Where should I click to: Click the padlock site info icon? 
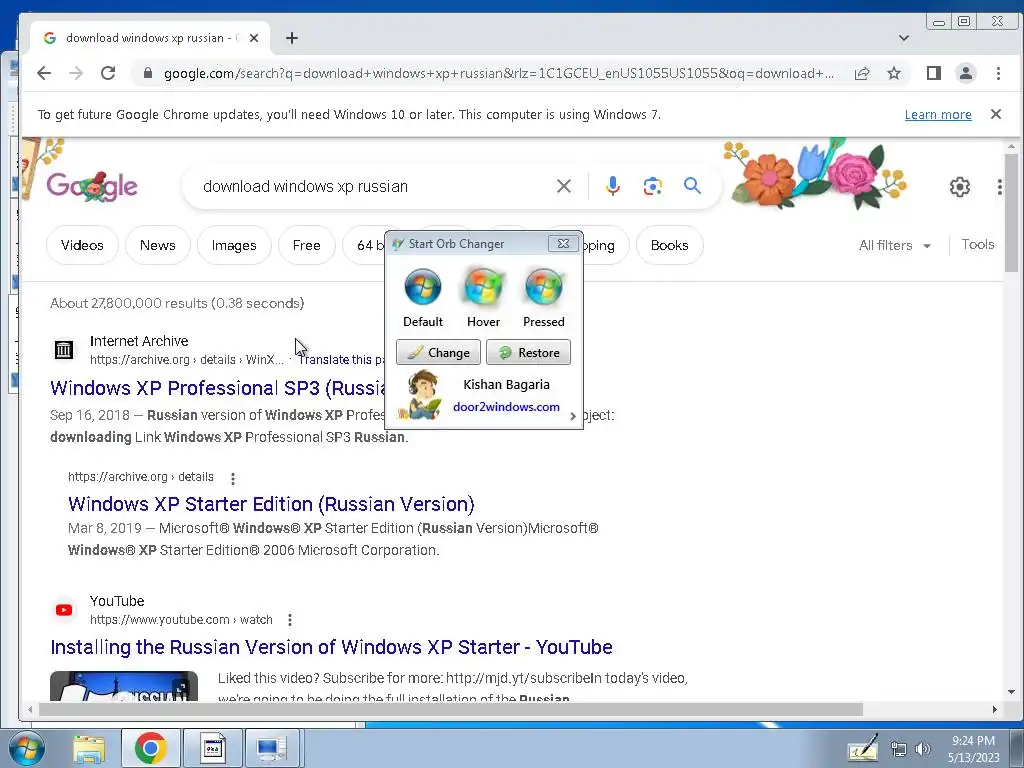point(148,73)
